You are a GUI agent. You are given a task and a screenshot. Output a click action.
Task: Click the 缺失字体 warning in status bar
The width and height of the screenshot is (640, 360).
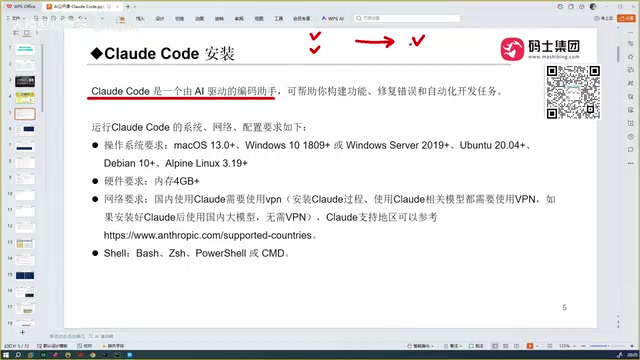tap(113, 346)
